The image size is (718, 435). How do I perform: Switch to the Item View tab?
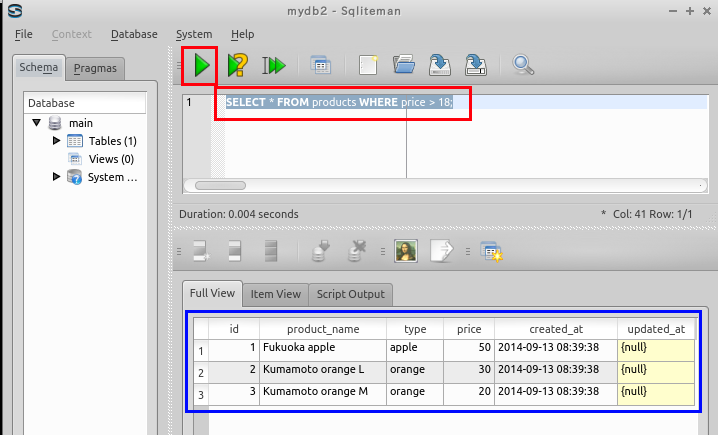click(x=276, y=294)
